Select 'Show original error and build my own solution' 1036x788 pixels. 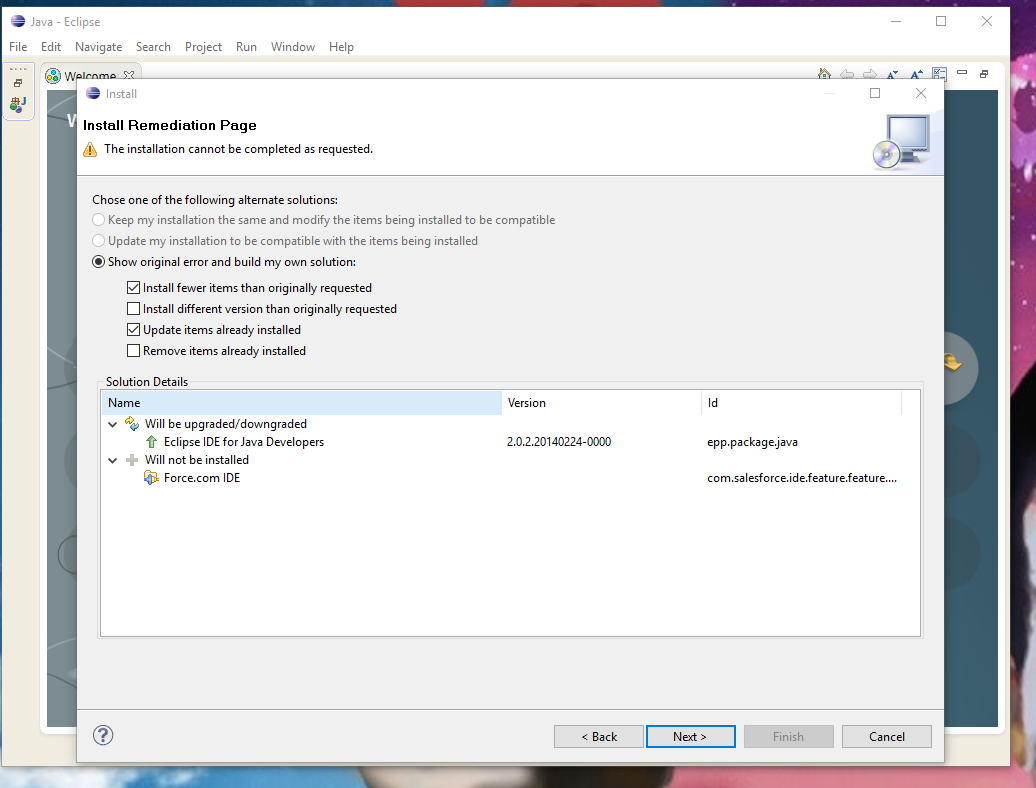coord(98,262)
